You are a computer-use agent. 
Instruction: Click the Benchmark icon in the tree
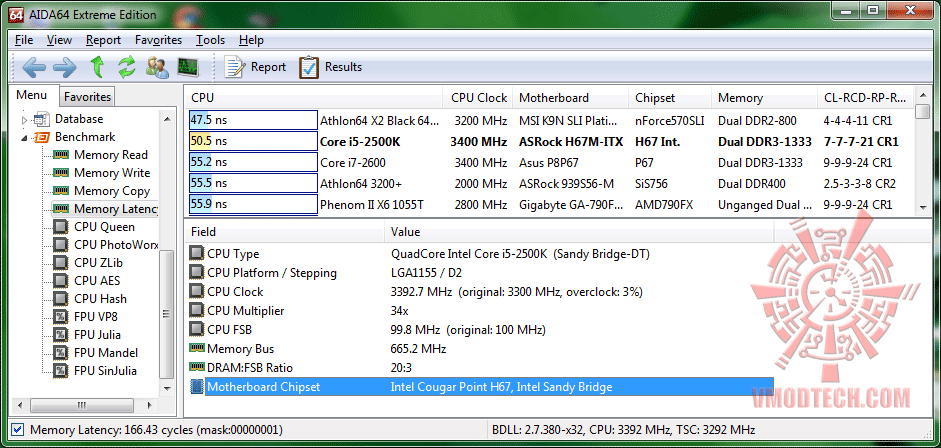tap(41, 137)
